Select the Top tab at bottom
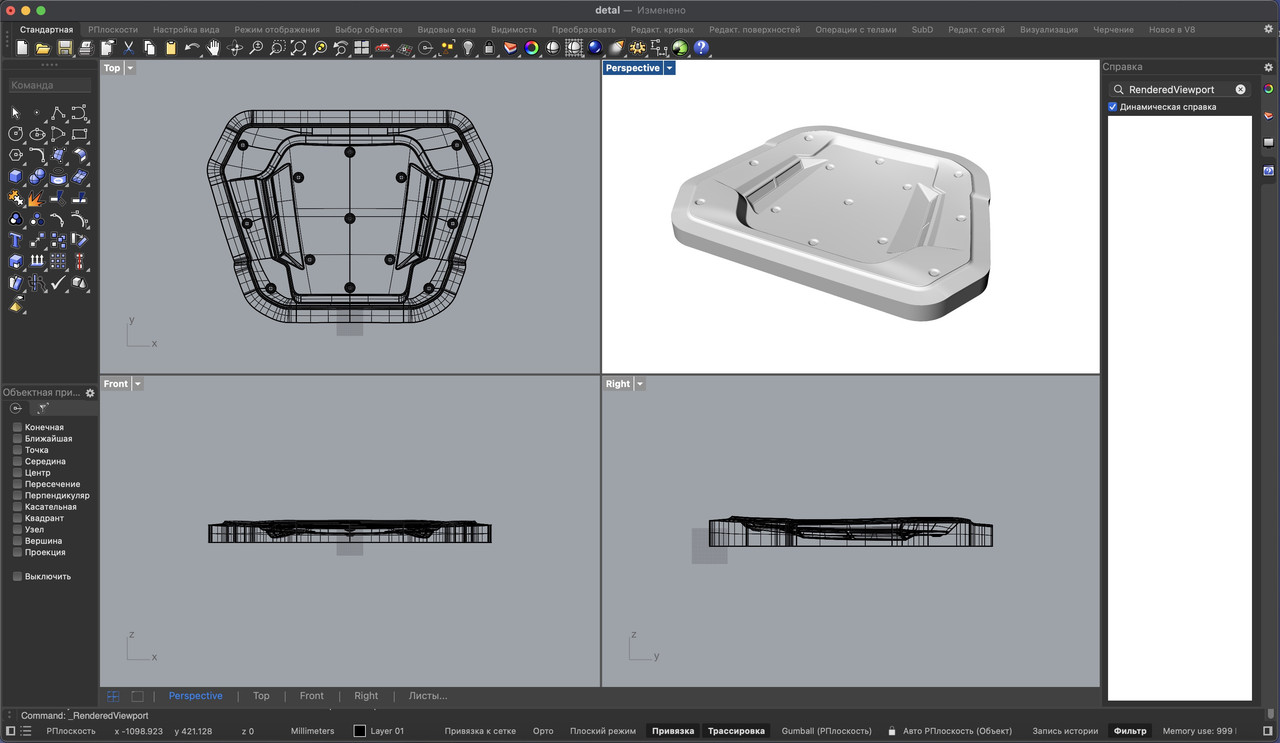 [261, 696]
